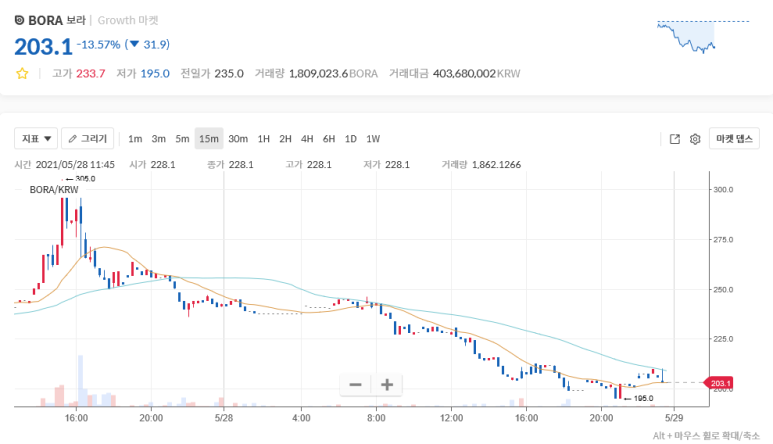Zoom in chart with plus button

click(387, 384)
